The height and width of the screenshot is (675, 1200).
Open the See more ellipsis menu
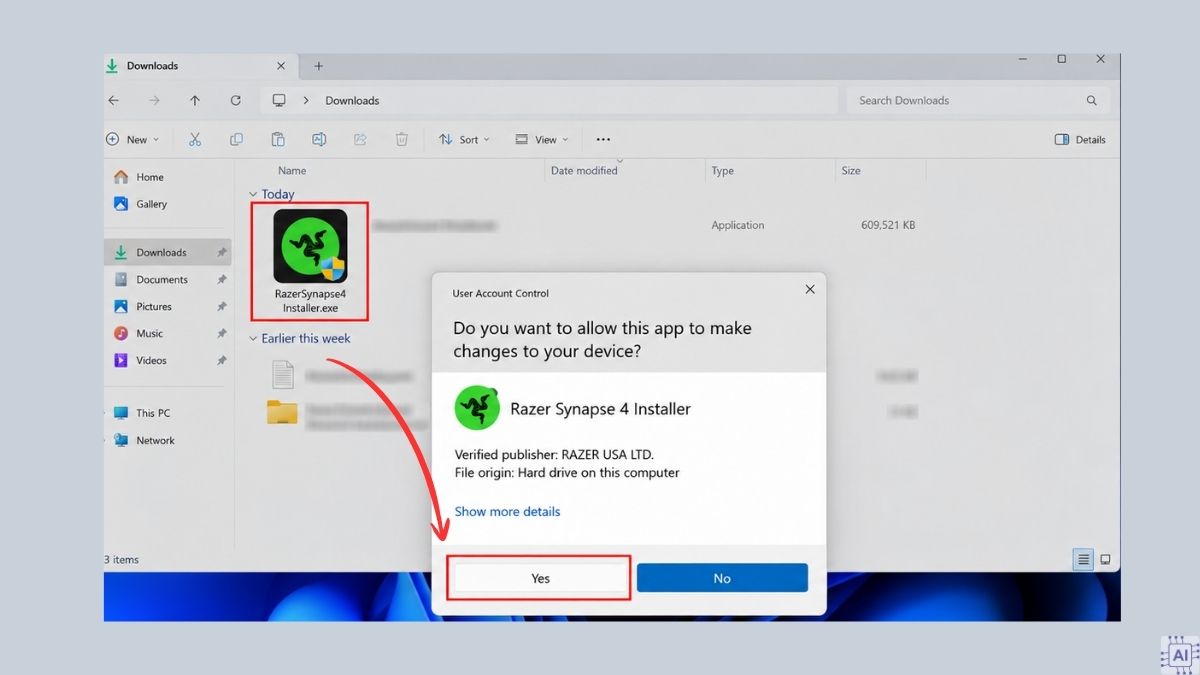tap(603, 140)
